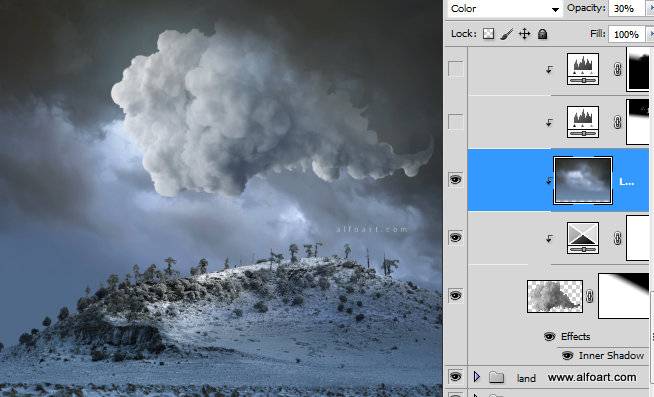The image size is (654, 397).
Task: Select the upper Levels layer black mask
Action: point(638,69)
